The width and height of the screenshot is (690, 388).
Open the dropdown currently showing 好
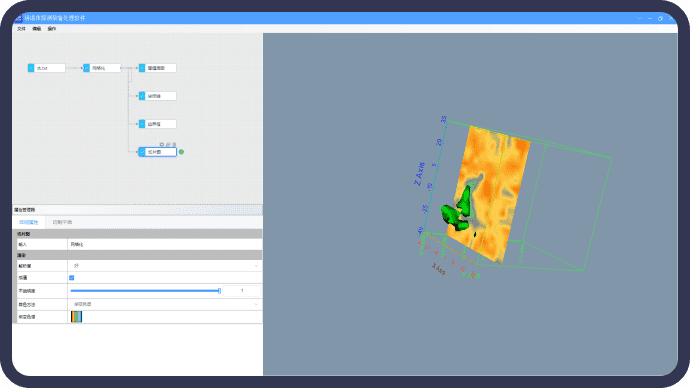click(165, 266)
